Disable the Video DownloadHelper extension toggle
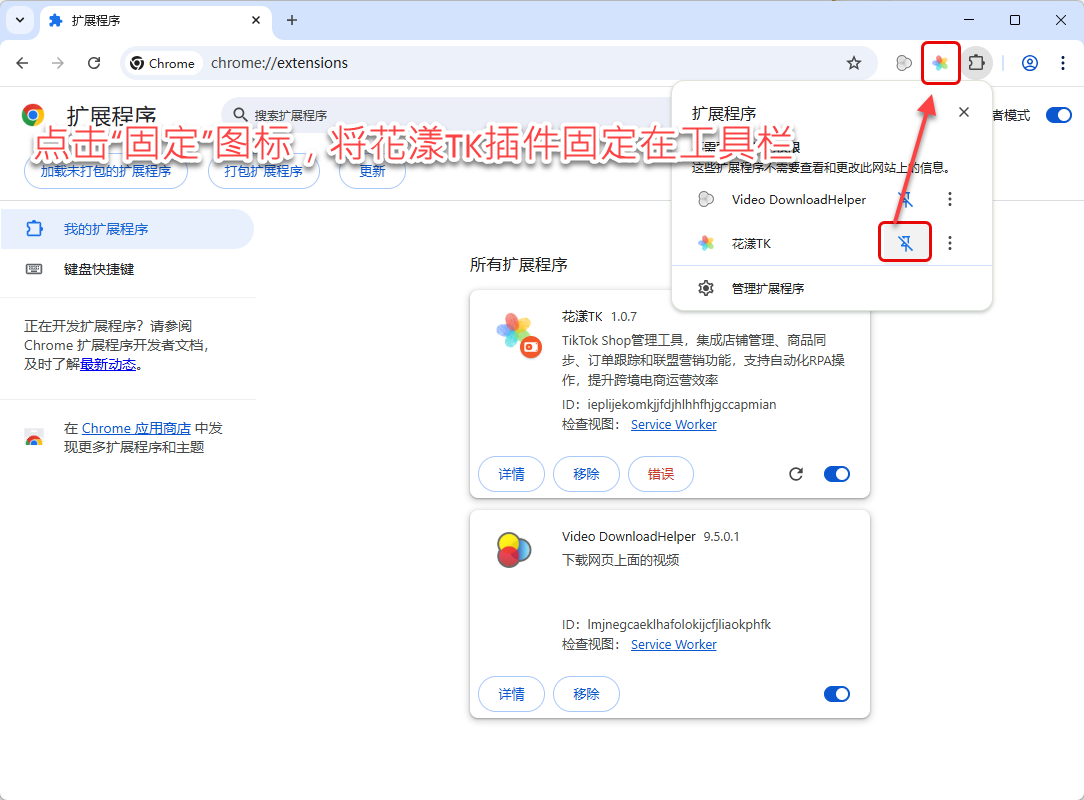Image resolution: width=1084 pixels, height=800 pixels. point(837,694)
